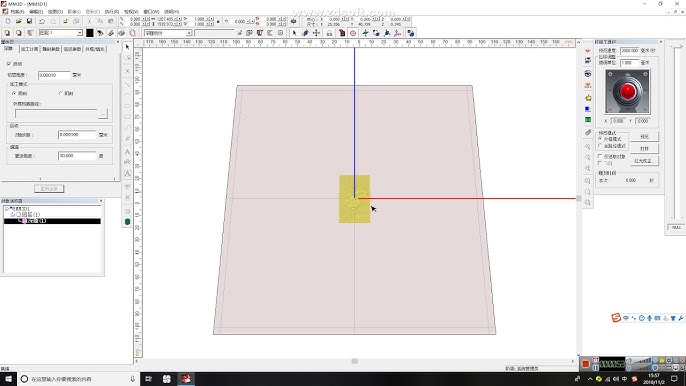Click the save disk icon
Image resolution: width=686 pixels, height=386 pixels.
pos(29,21)
